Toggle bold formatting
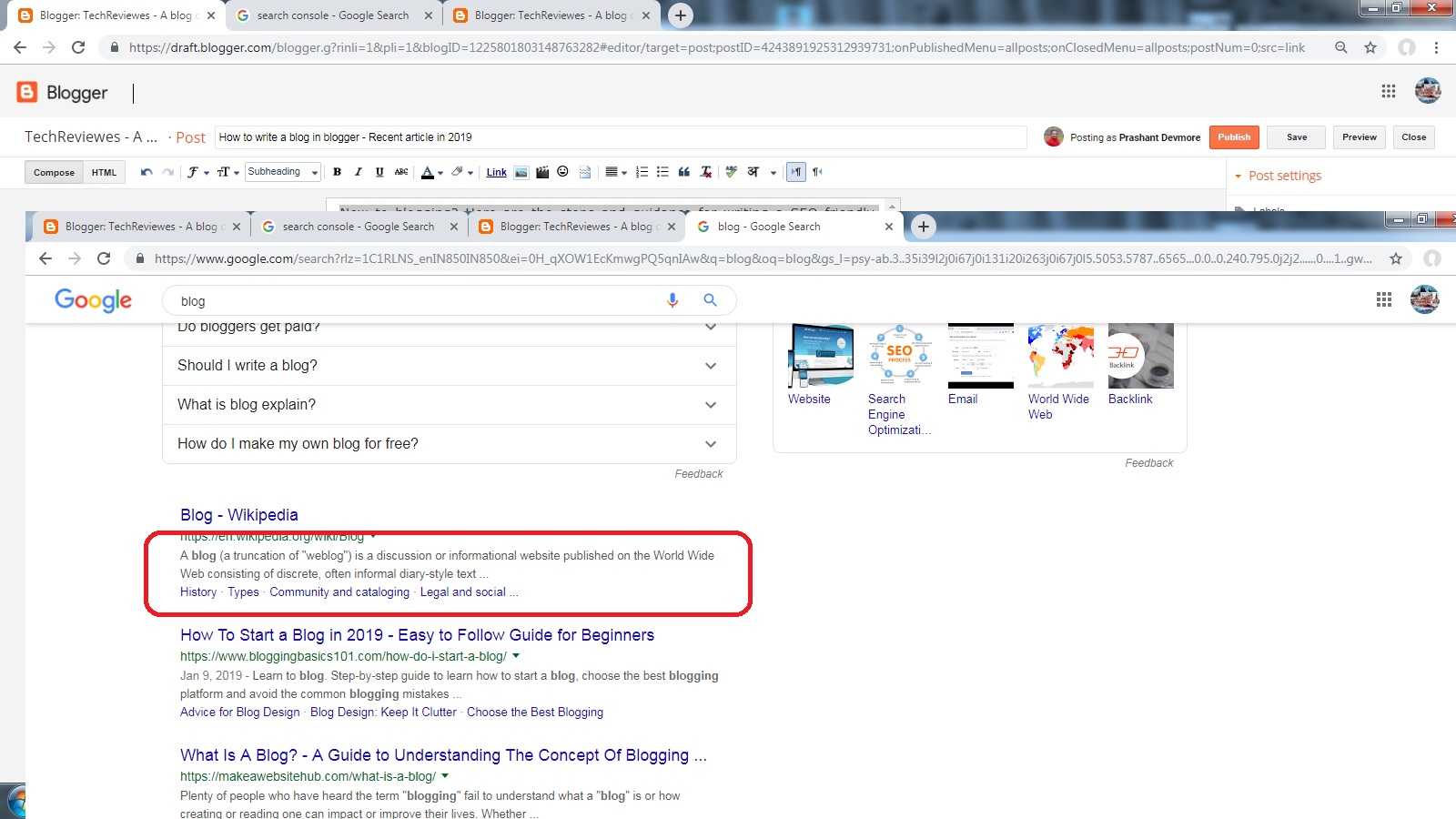 click(x=337, y=172)
